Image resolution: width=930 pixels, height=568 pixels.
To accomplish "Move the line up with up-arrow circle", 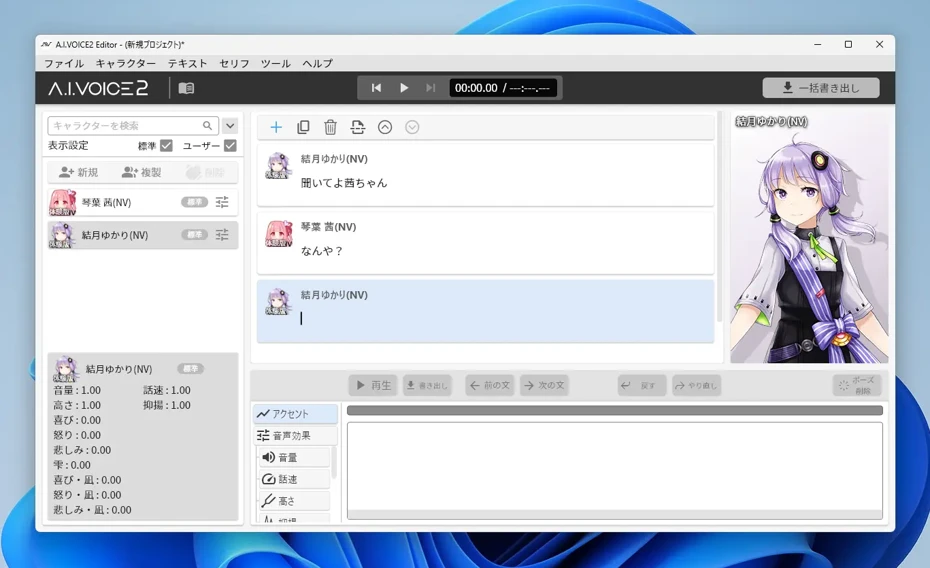I will point(385,127).
